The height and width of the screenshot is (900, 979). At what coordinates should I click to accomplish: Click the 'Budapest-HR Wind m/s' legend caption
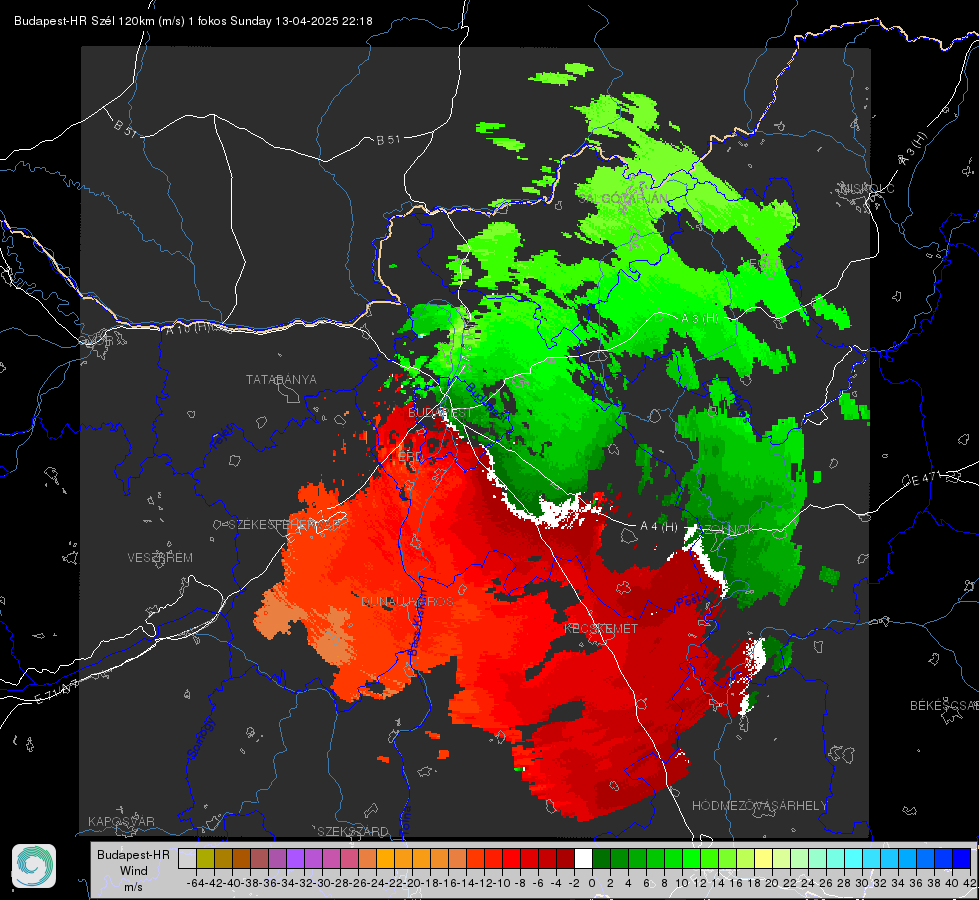[x=133, y=870]
